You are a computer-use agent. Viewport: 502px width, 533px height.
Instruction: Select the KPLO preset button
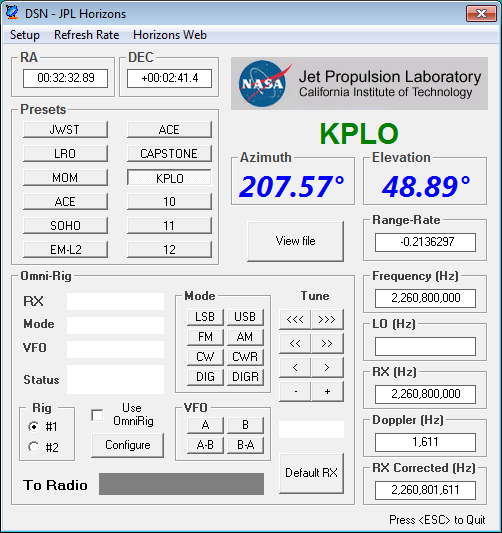click(169, 178)
